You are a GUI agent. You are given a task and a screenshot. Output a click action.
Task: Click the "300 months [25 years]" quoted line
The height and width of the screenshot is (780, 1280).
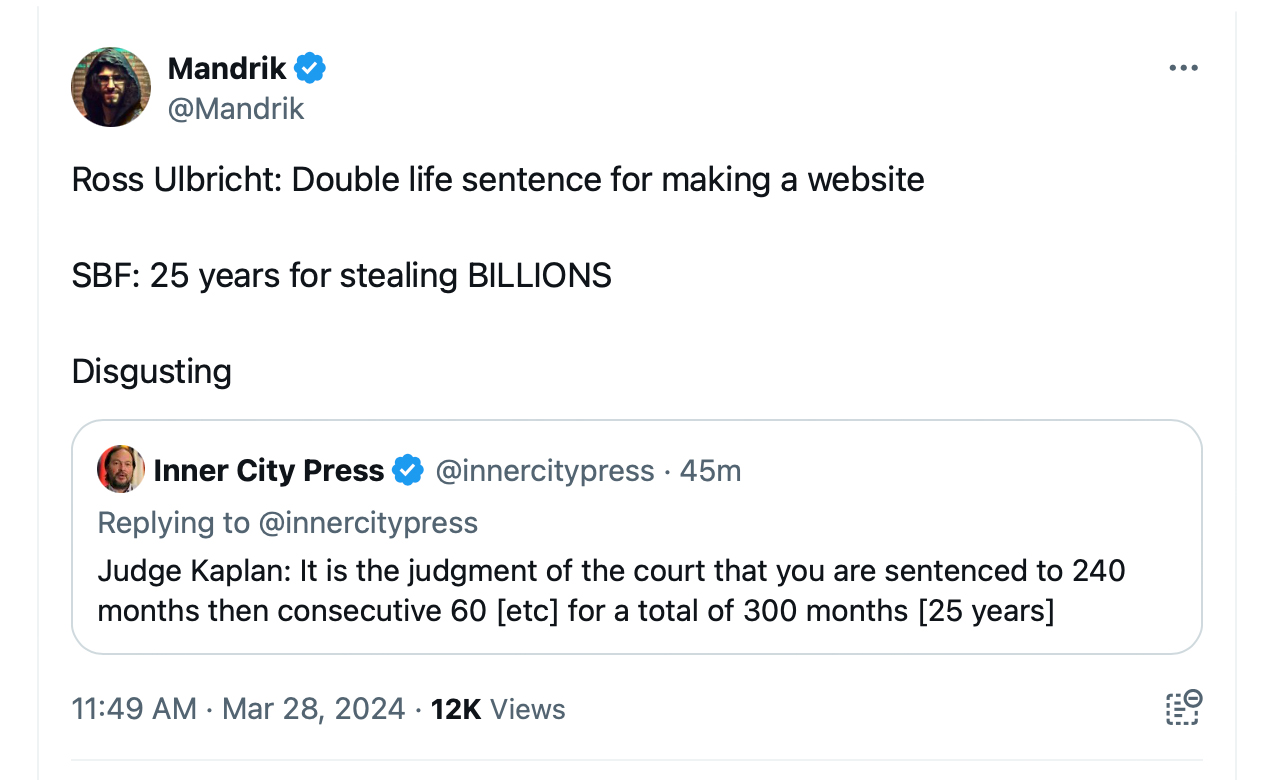click(x=898, y=610)
